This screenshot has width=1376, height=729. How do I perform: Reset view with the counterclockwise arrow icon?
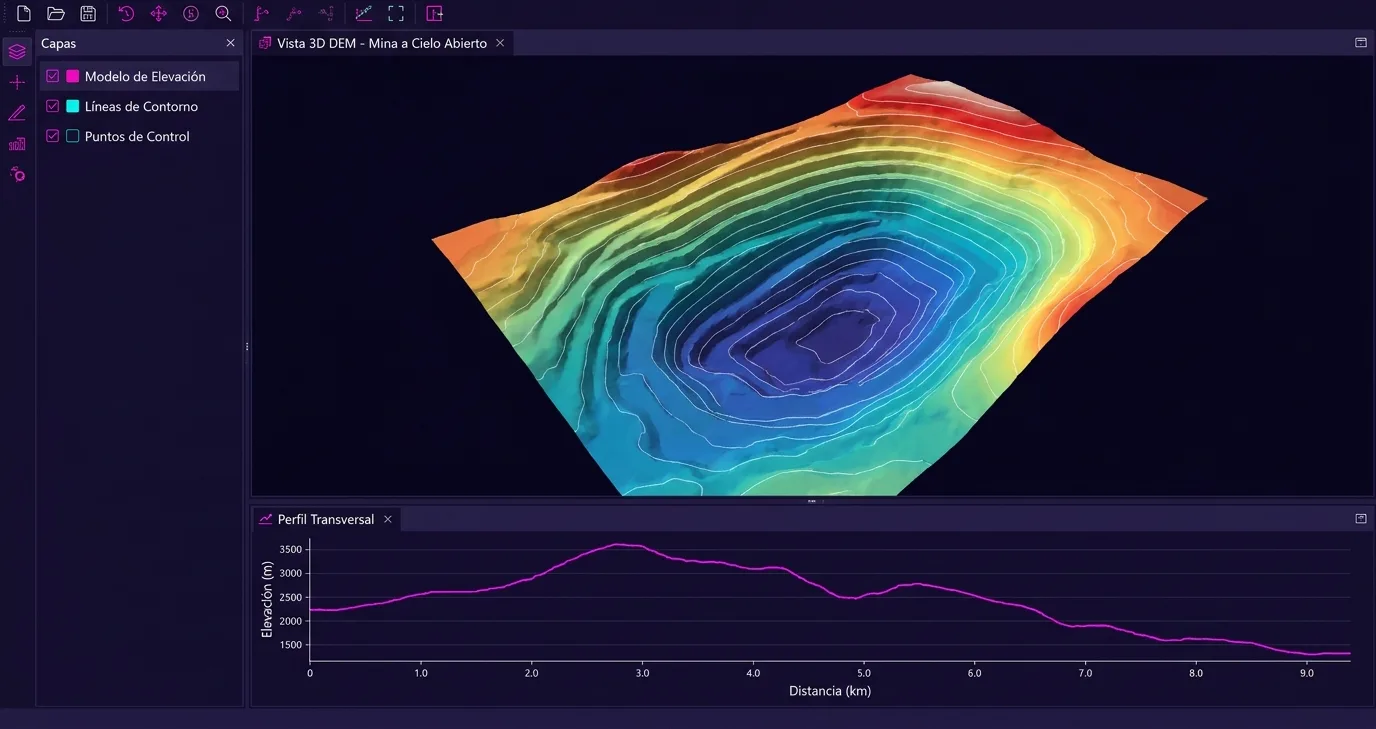click(x=126, y=14)
